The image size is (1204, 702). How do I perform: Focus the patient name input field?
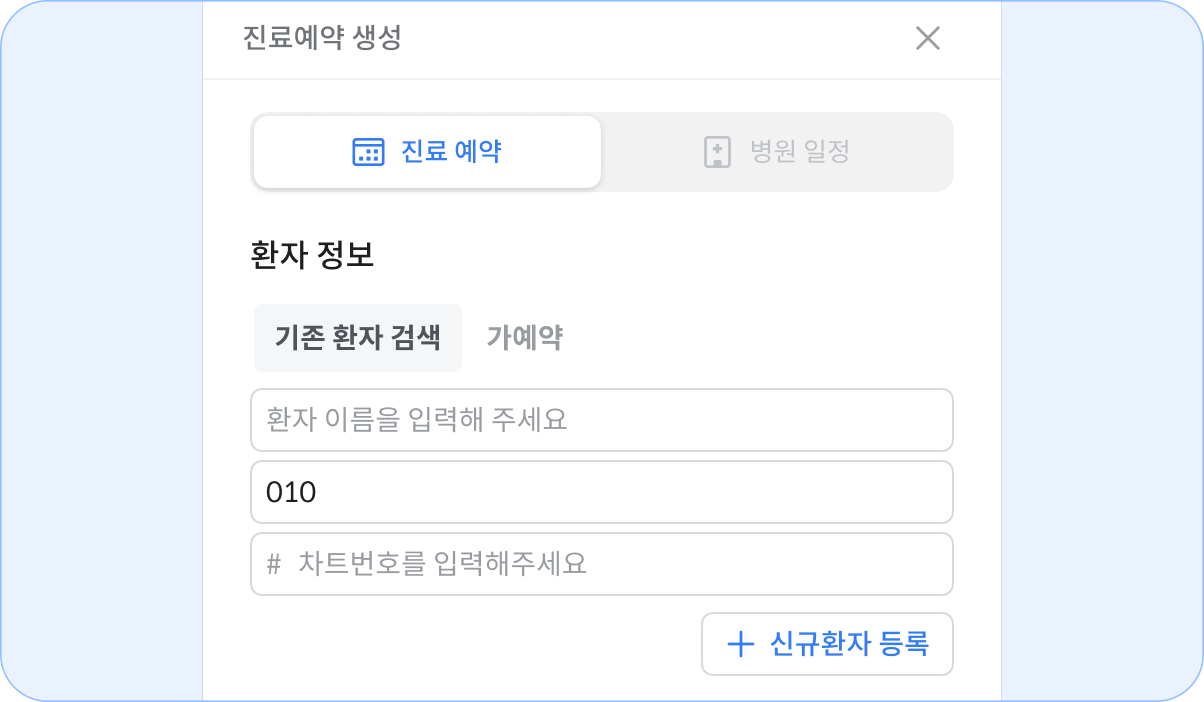click(602, 420)
